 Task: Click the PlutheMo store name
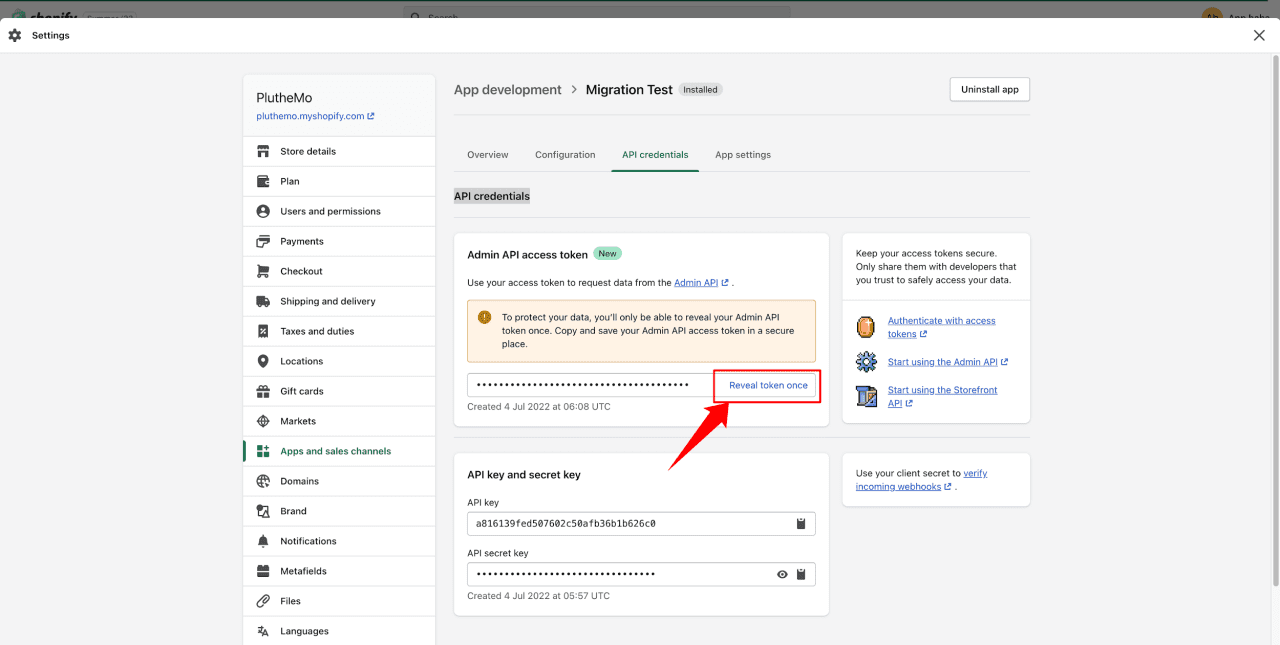point(284,98)
